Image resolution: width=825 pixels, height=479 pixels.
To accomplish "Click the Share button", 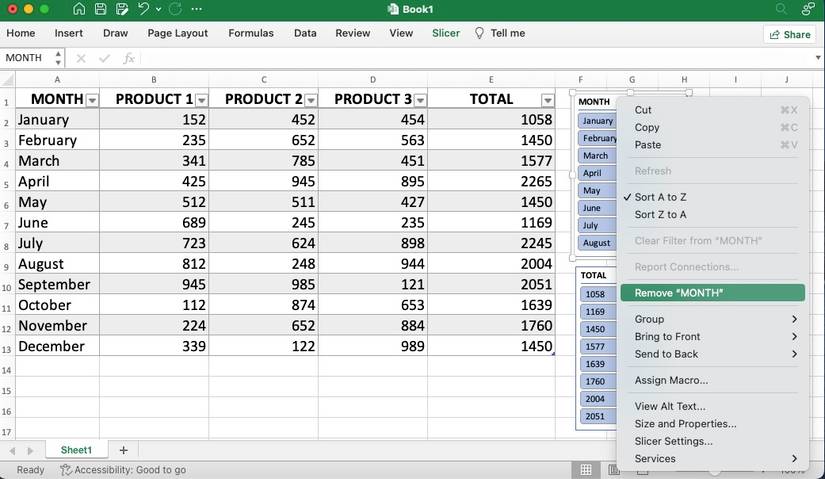I will [x=789, y=34].
